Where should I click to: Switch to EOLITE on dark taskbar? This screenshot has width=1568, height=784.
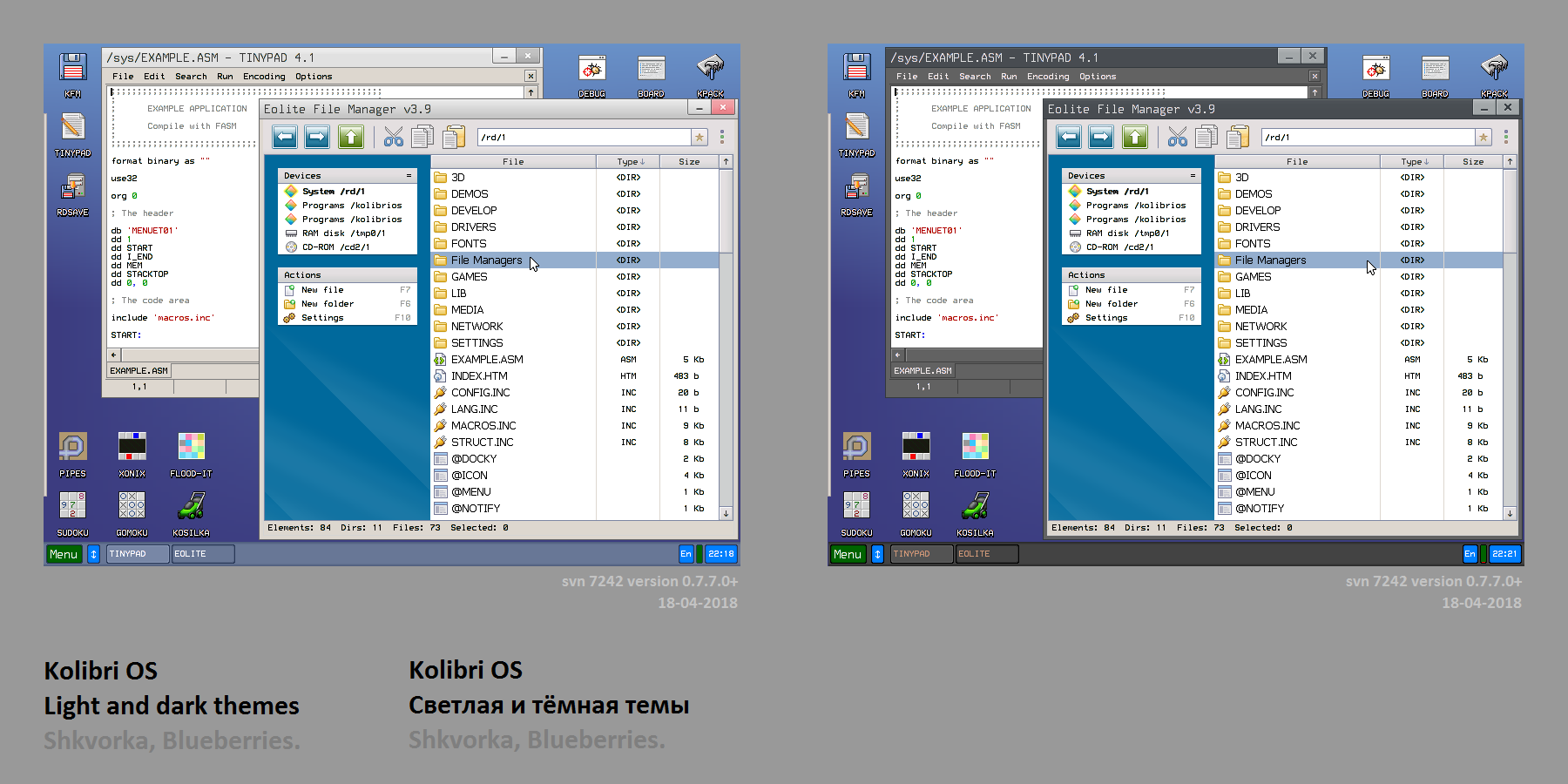click(986, 554)
